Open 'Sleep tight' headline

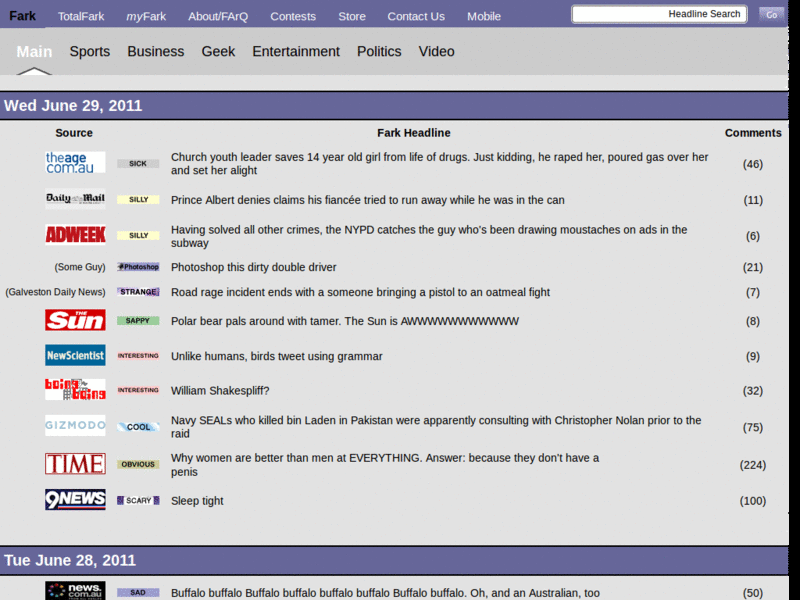[197, 501]
